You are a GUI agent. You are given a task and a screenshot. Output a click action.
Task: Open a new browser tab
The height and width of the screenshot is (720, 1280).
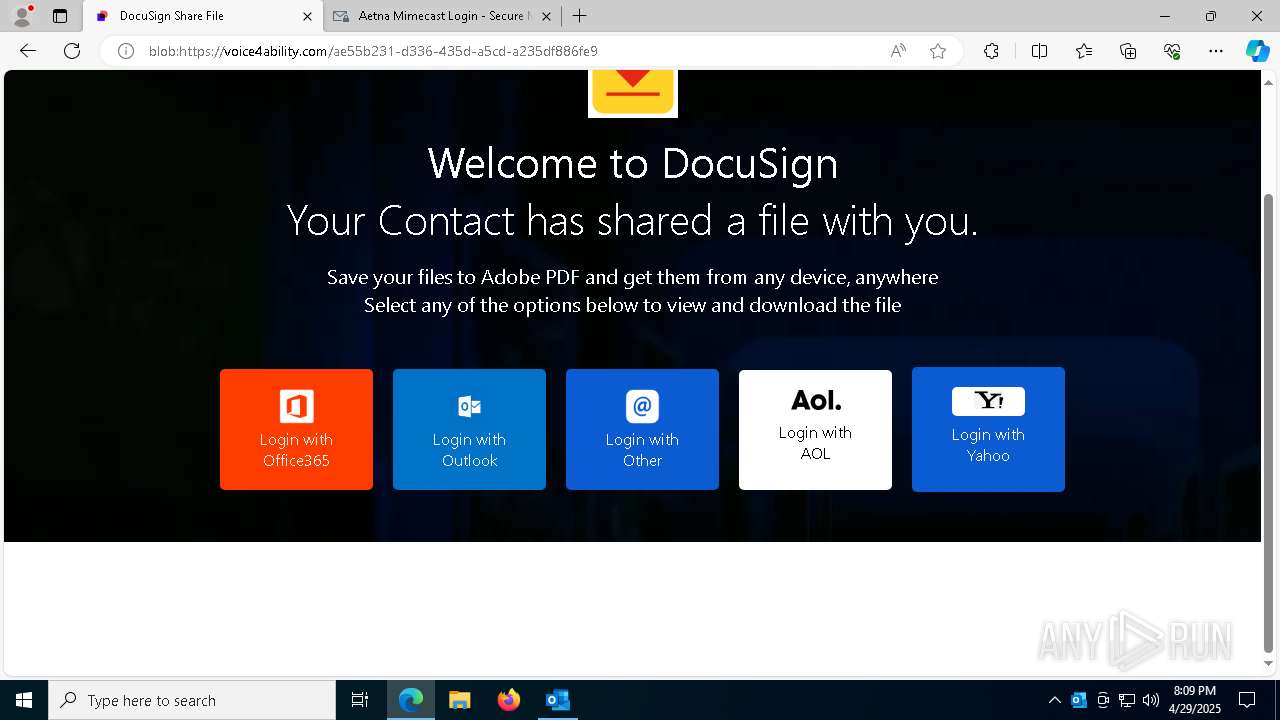tap(579, 16)
